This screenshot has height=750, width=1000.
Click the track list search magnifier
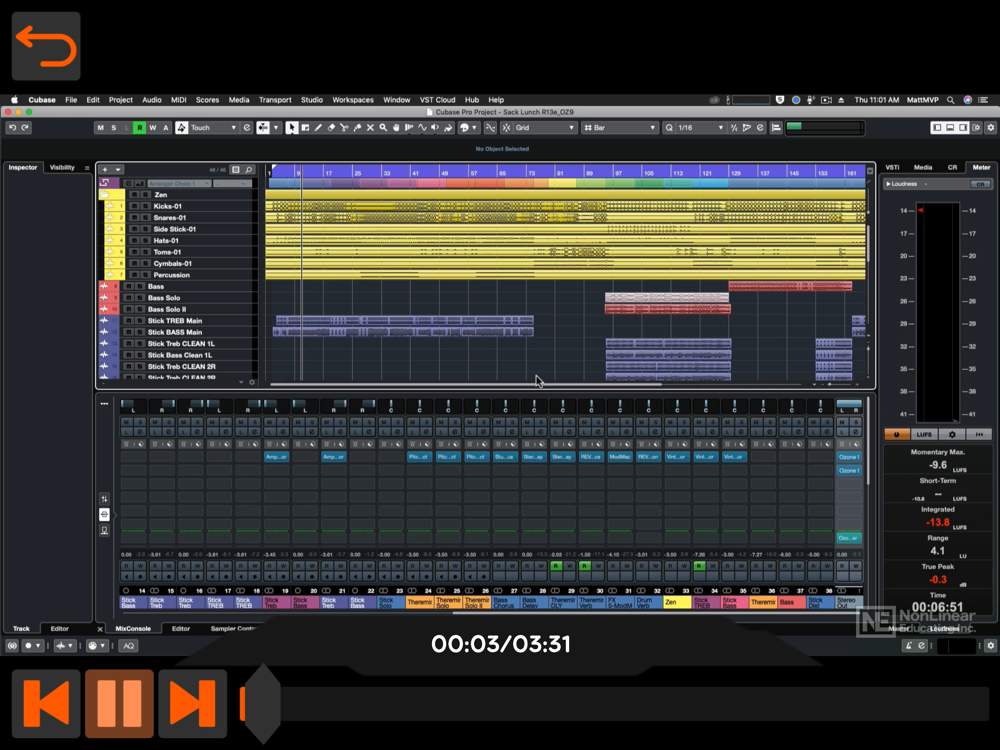[x=249, y=170]
